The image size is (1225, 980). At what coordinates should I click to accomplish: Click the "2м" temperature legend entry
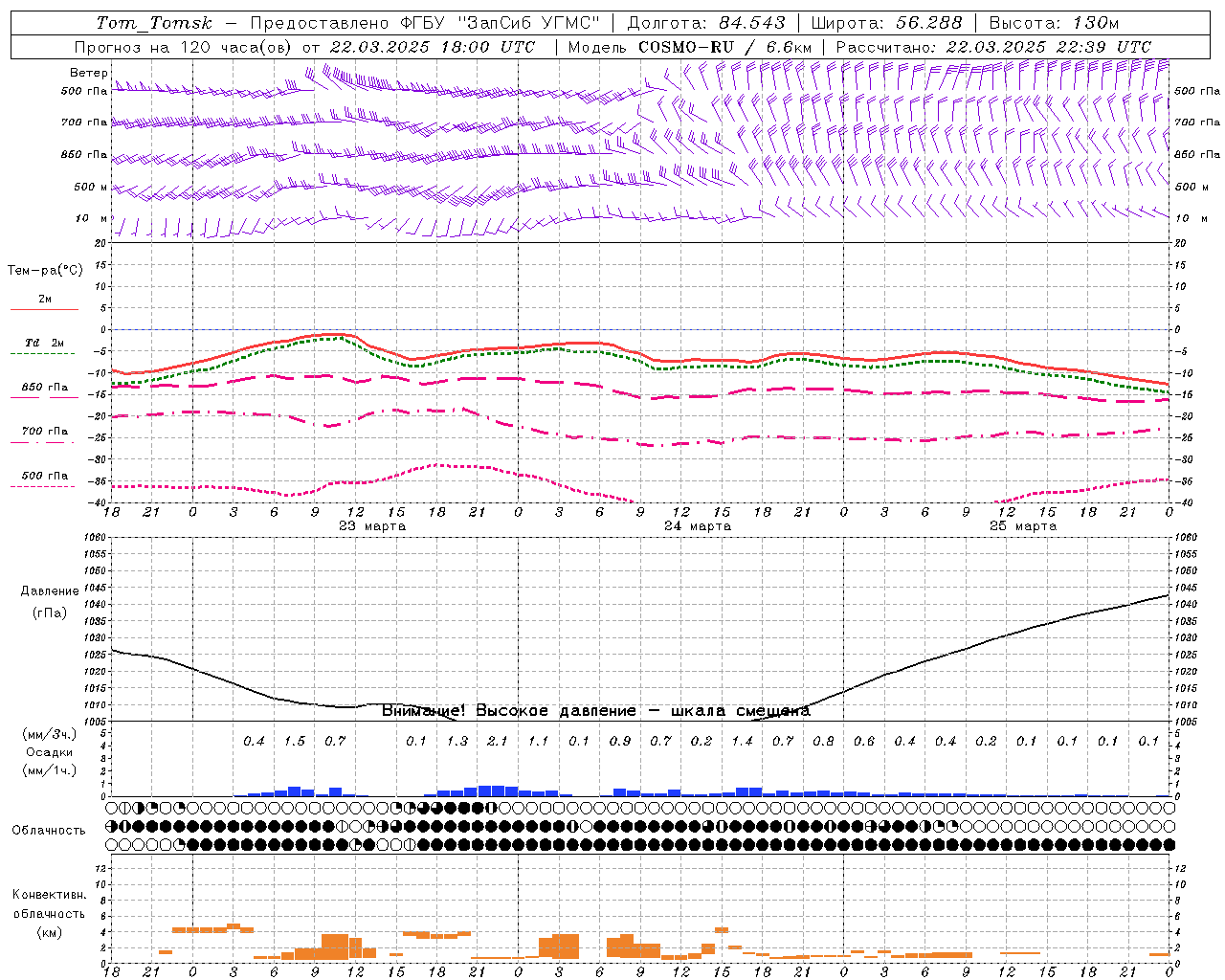[x=45, y=299]
